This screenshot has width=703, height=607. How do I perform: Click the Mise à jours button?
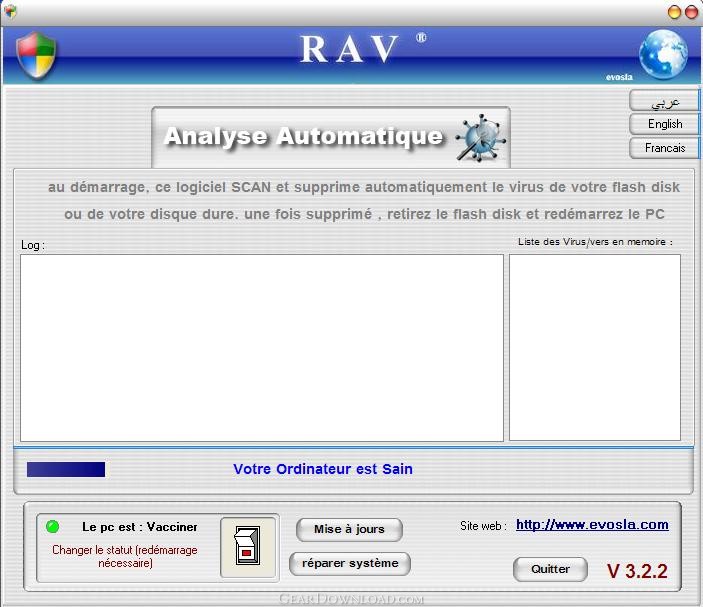click(x=349, y=529)
